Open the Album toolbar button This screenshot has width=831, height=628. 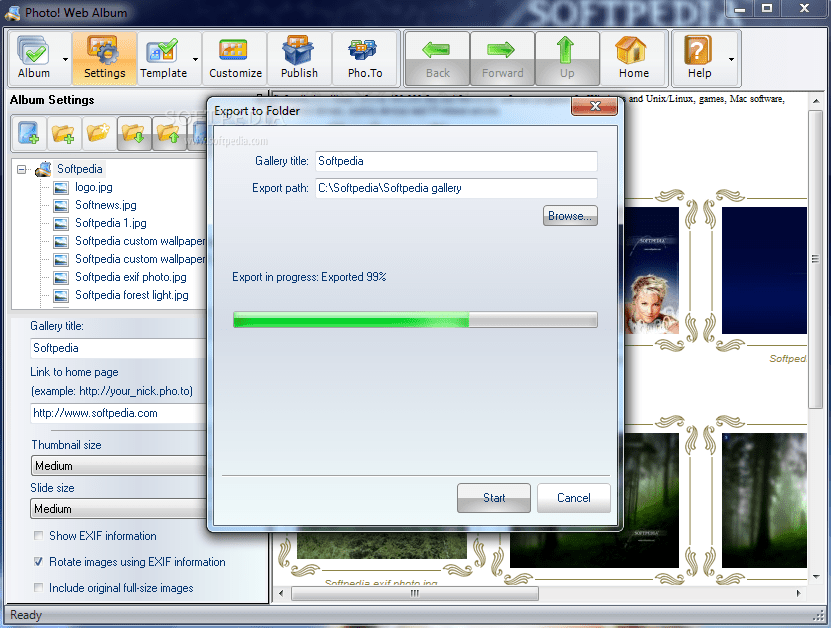34,58
